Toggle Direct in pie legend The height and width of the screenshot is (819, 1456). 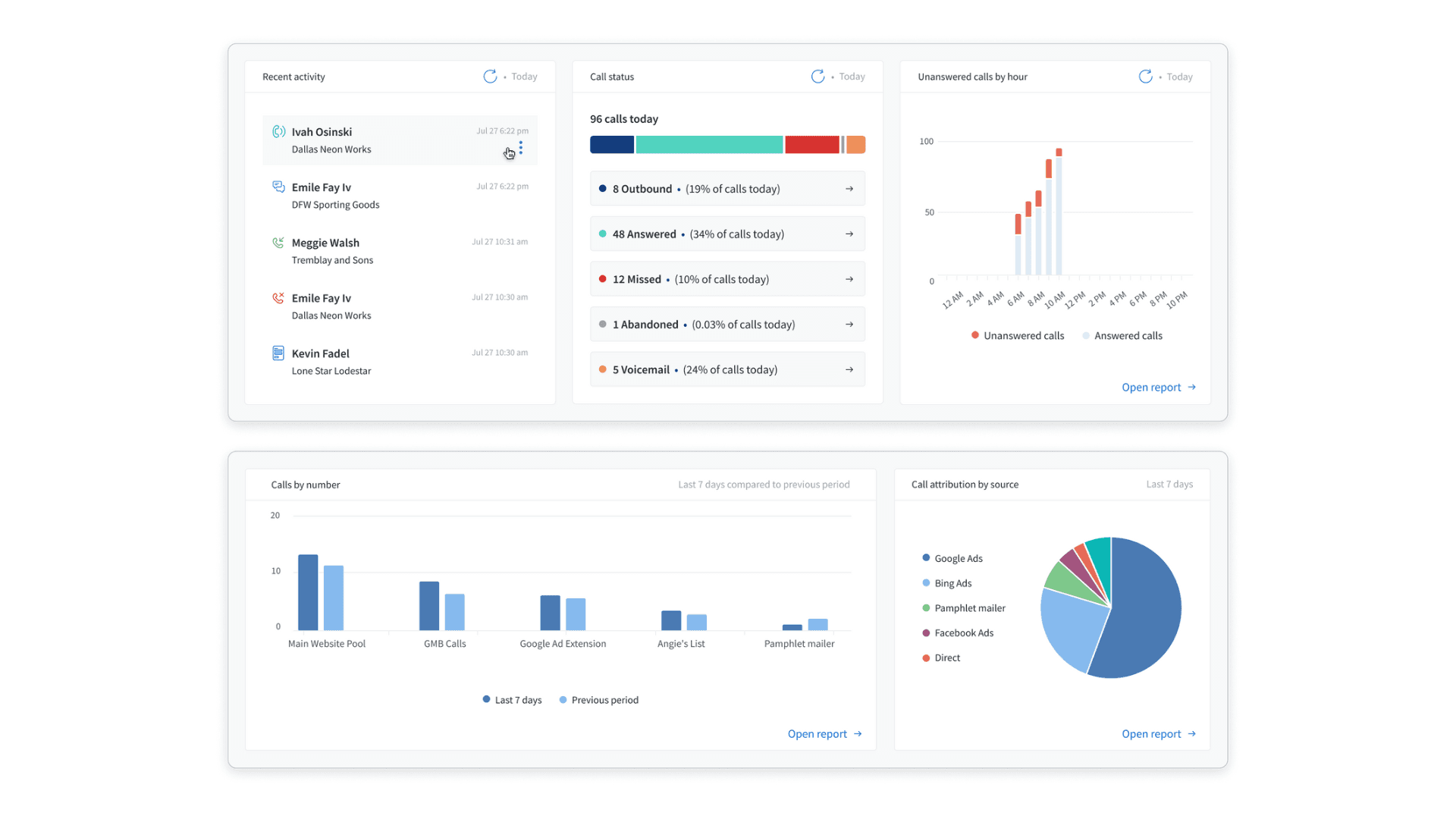point(941,658)
